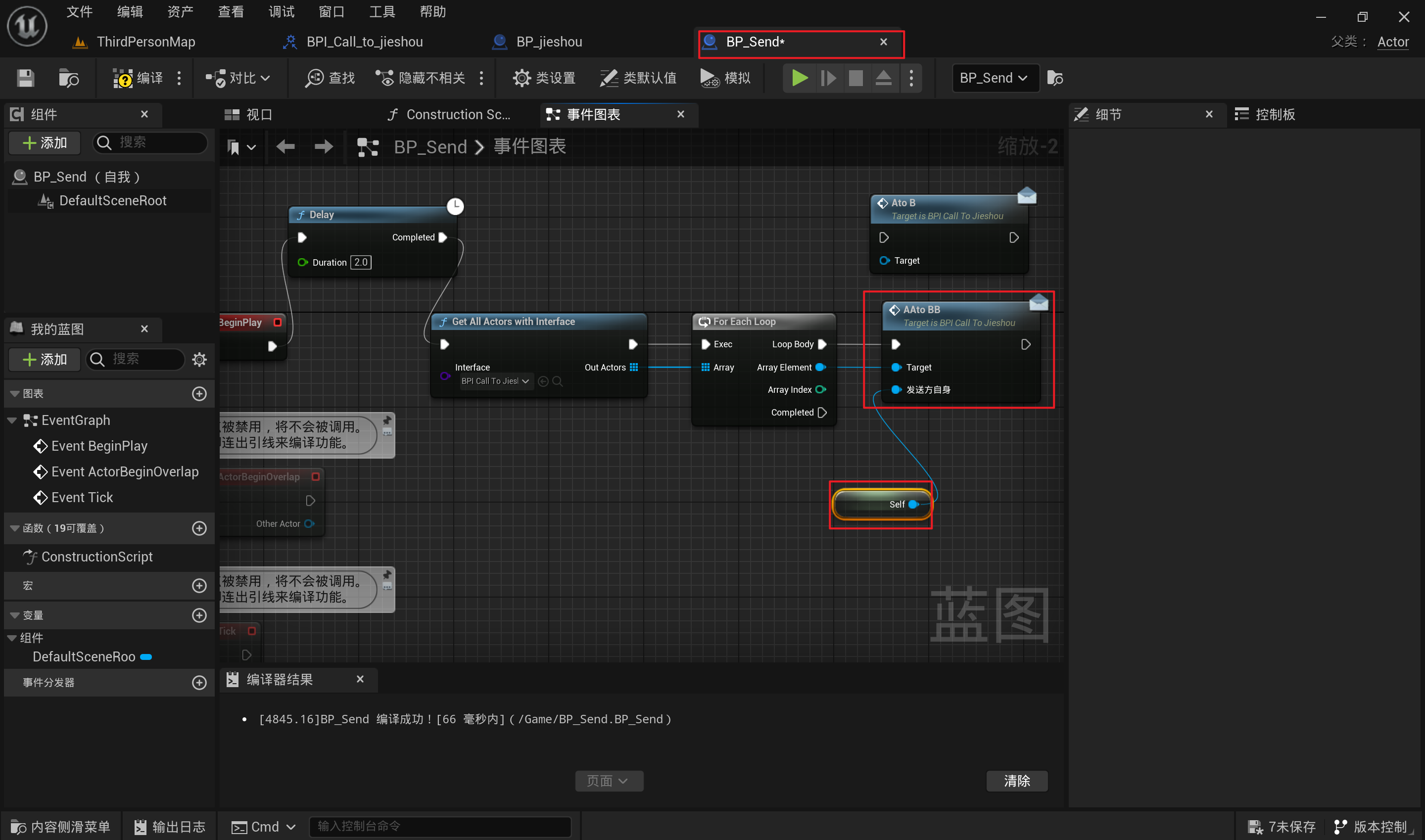Viewport: 1425px width, 840px height.
Task: Select ConstructionScript function
Action: pyautogui.click(x=97, y=557)
